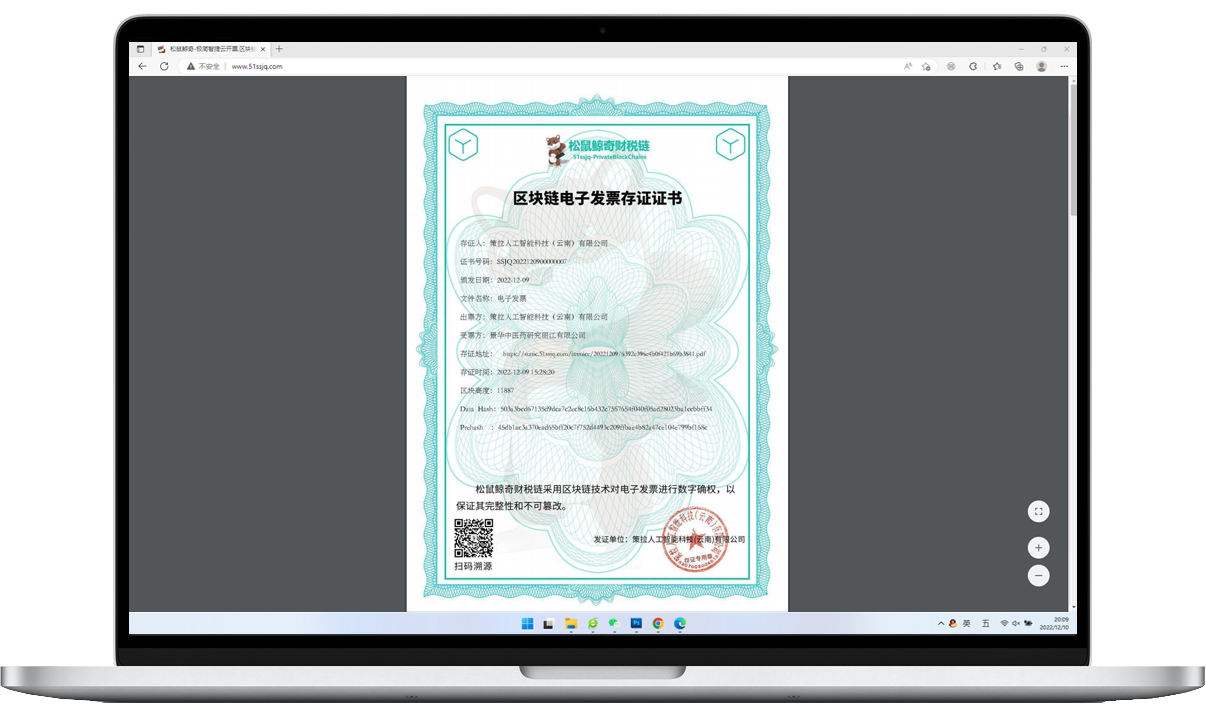1206x707 pixels.
Task: Open the Windows Start menu
Action: 527,624
